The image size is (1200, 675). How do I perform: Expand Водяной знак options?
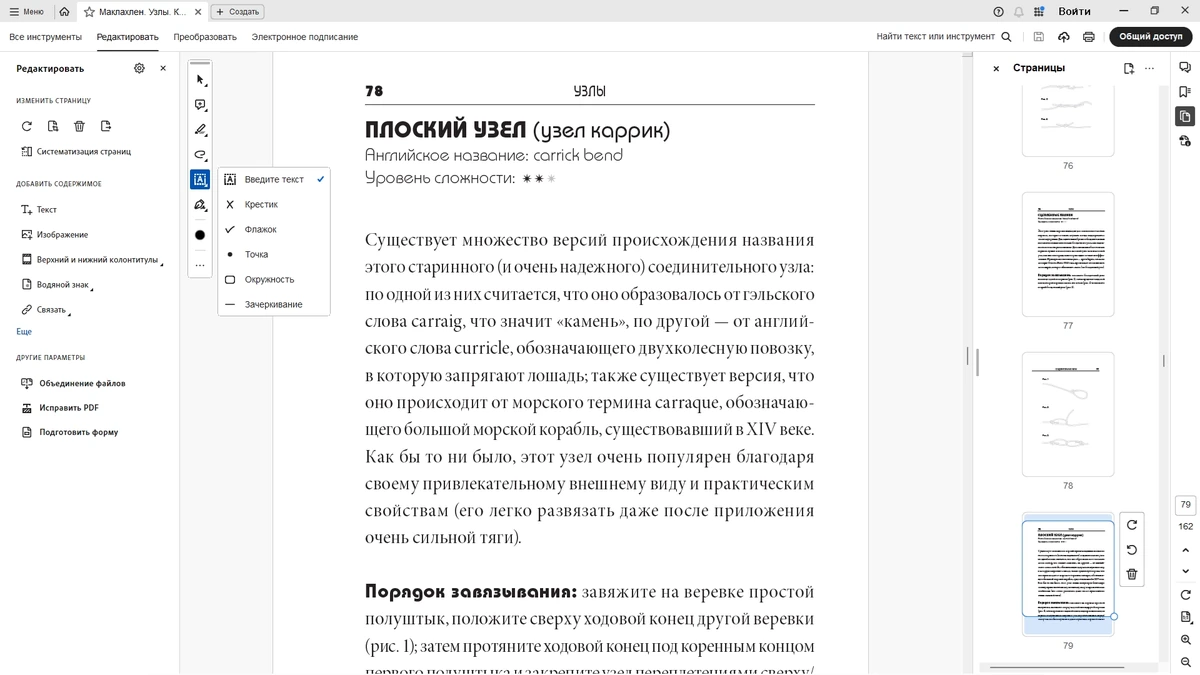tap(56, 285)
